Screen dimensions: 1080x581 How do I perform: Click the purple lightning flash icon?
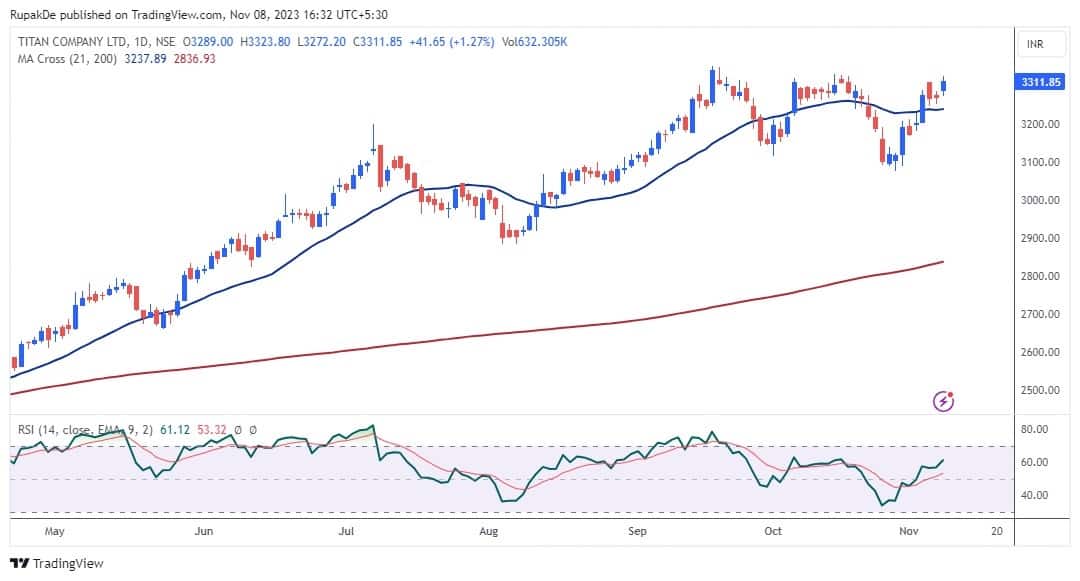pos(943,401)
